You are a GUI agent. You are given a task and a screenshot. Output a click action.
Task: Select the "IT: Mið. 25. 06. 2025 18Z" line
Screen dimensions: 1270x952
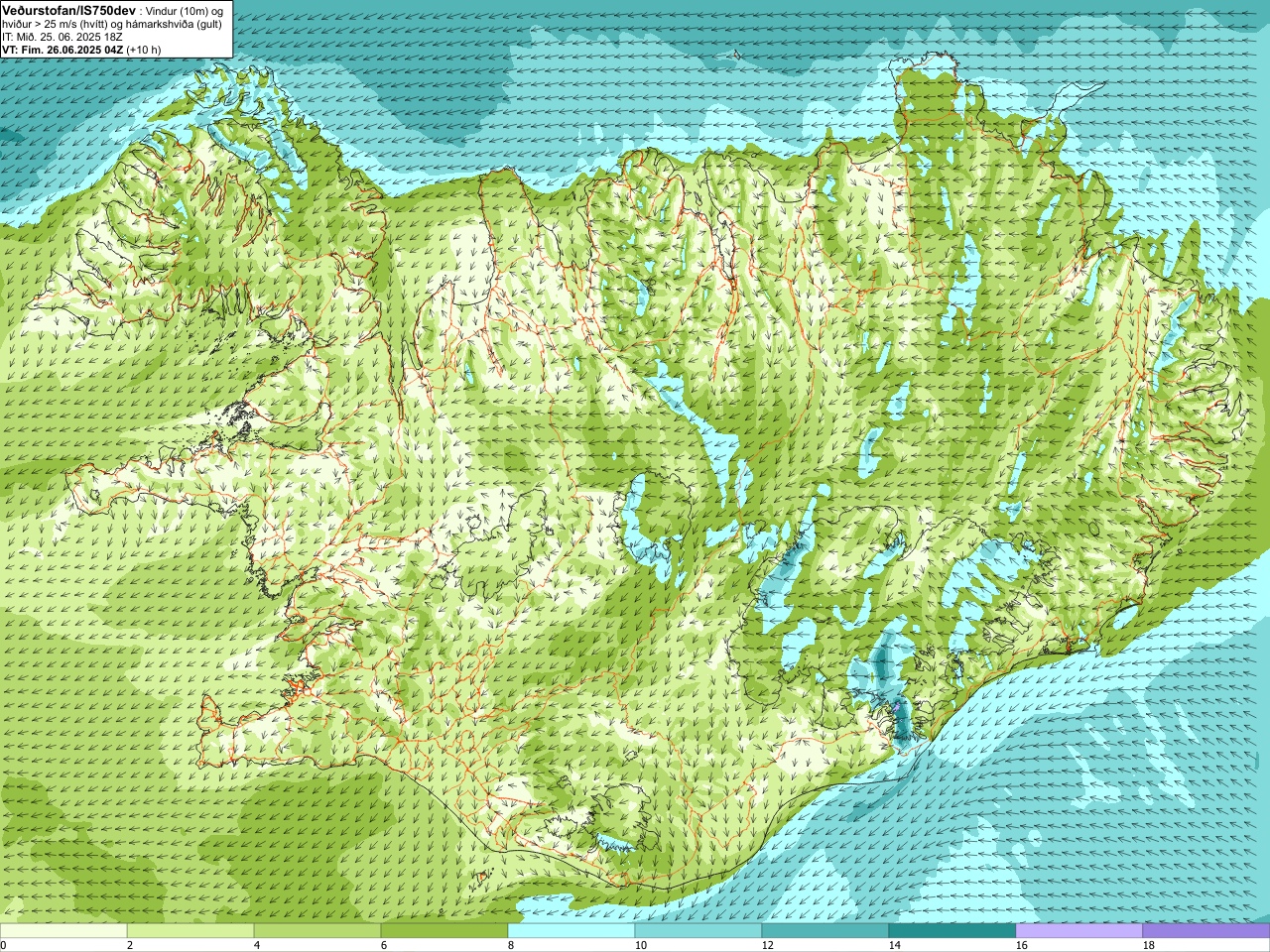point(61,36)
